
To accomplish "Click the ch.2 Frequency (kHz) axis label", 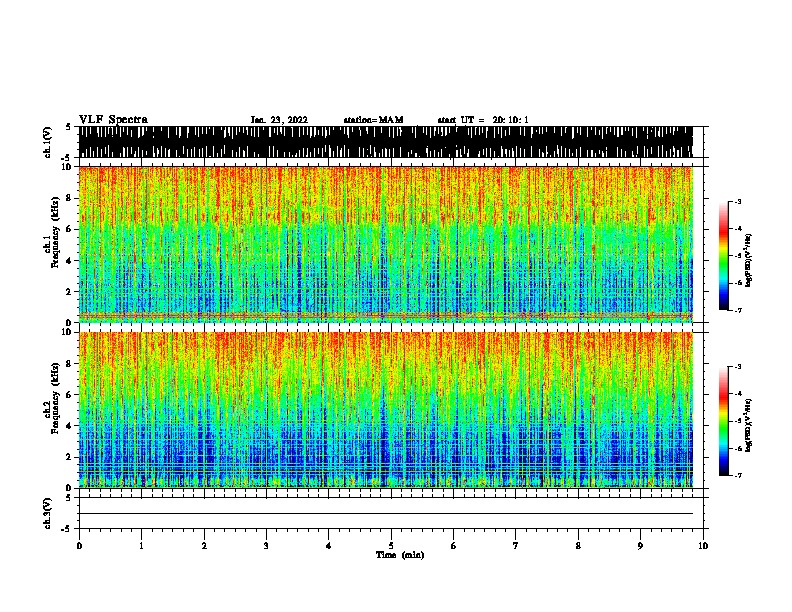I will 54,398.
